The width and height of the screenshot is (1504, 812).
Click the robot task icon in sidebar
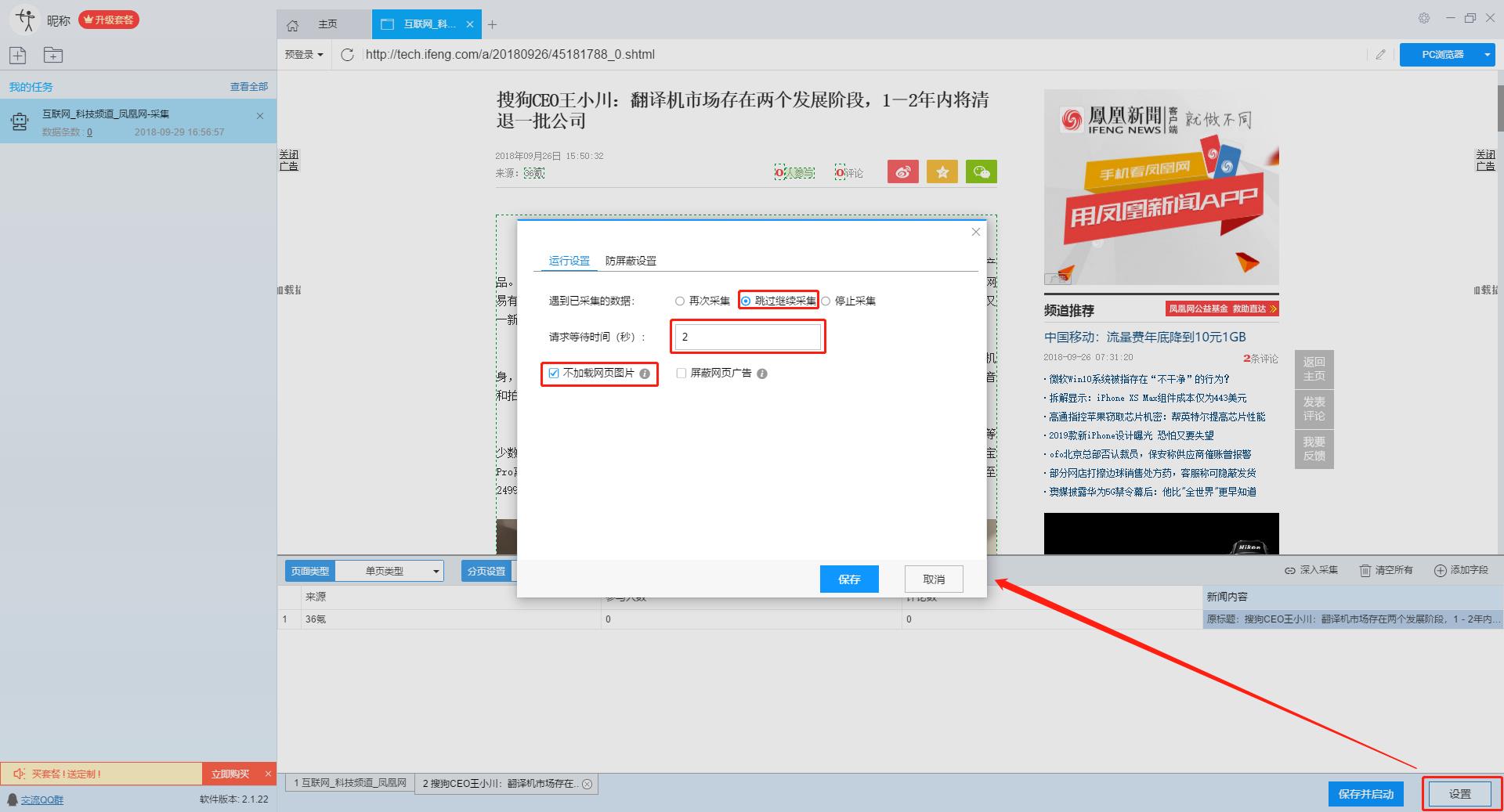tap(20, 121)
